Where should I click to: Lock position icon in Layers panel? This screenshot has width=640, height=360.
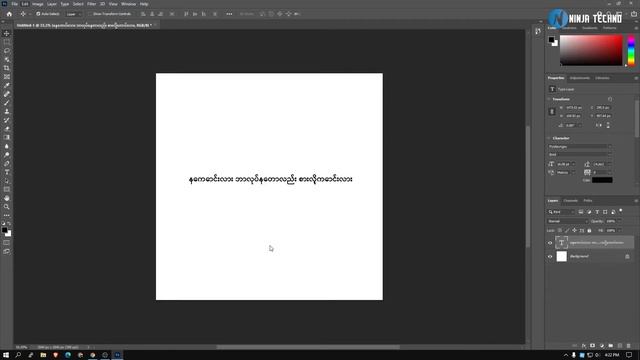(x=574, y=231)
